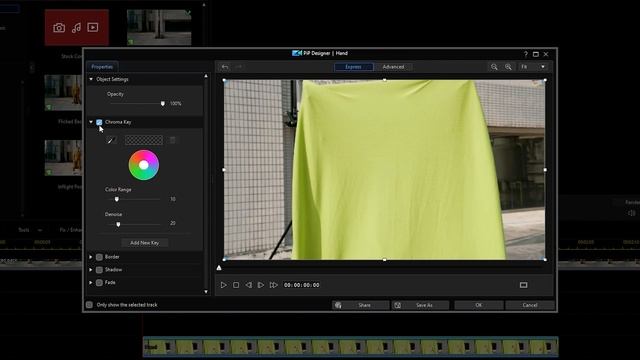Click the Share button icon
This screenshot has height=360, width=640.
click(338, 305)
